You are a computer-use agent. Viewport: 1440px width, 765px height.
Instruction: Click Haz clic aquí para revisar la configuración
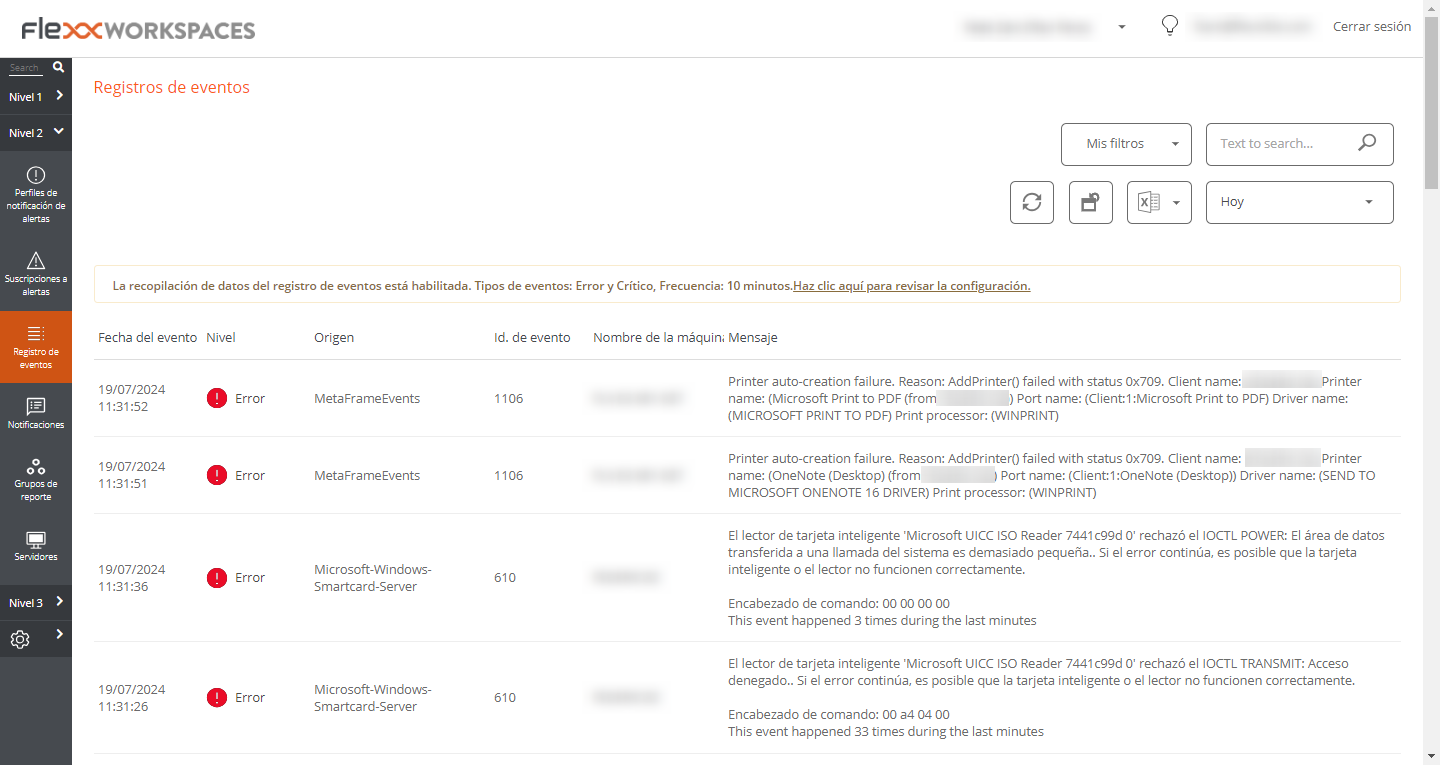tap(912, 285)
